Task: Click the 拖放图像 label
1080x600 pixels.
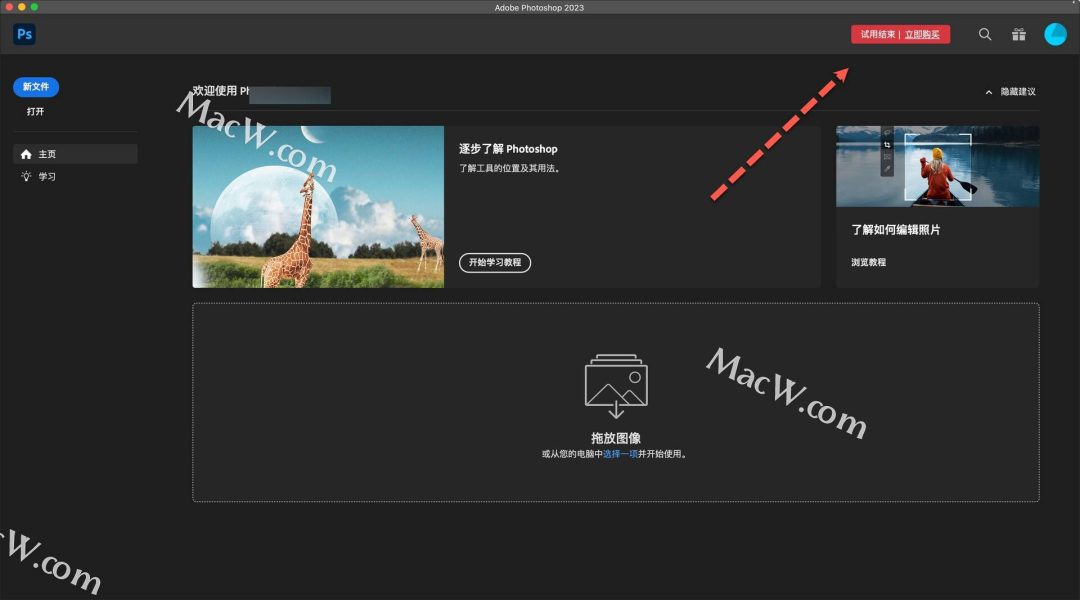Action: coord(616,438)
